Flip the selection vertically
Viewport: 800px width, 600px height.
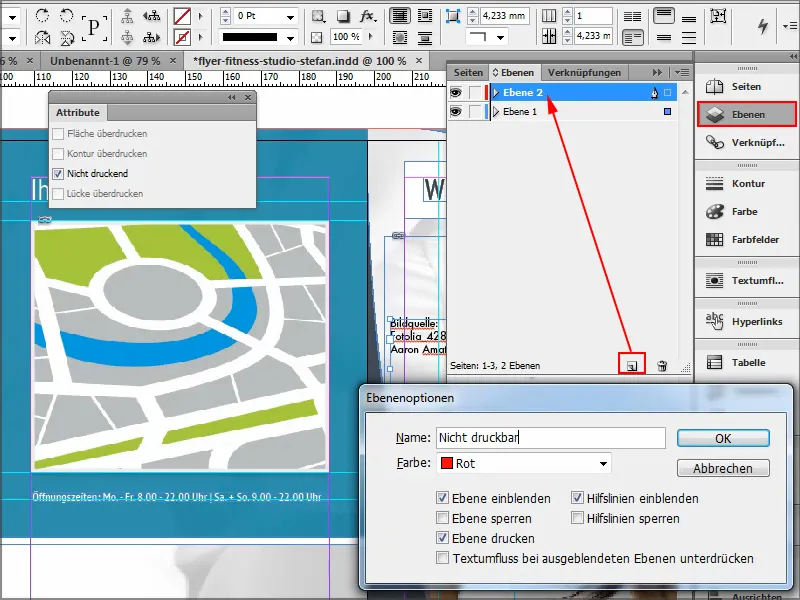(66, 37)
